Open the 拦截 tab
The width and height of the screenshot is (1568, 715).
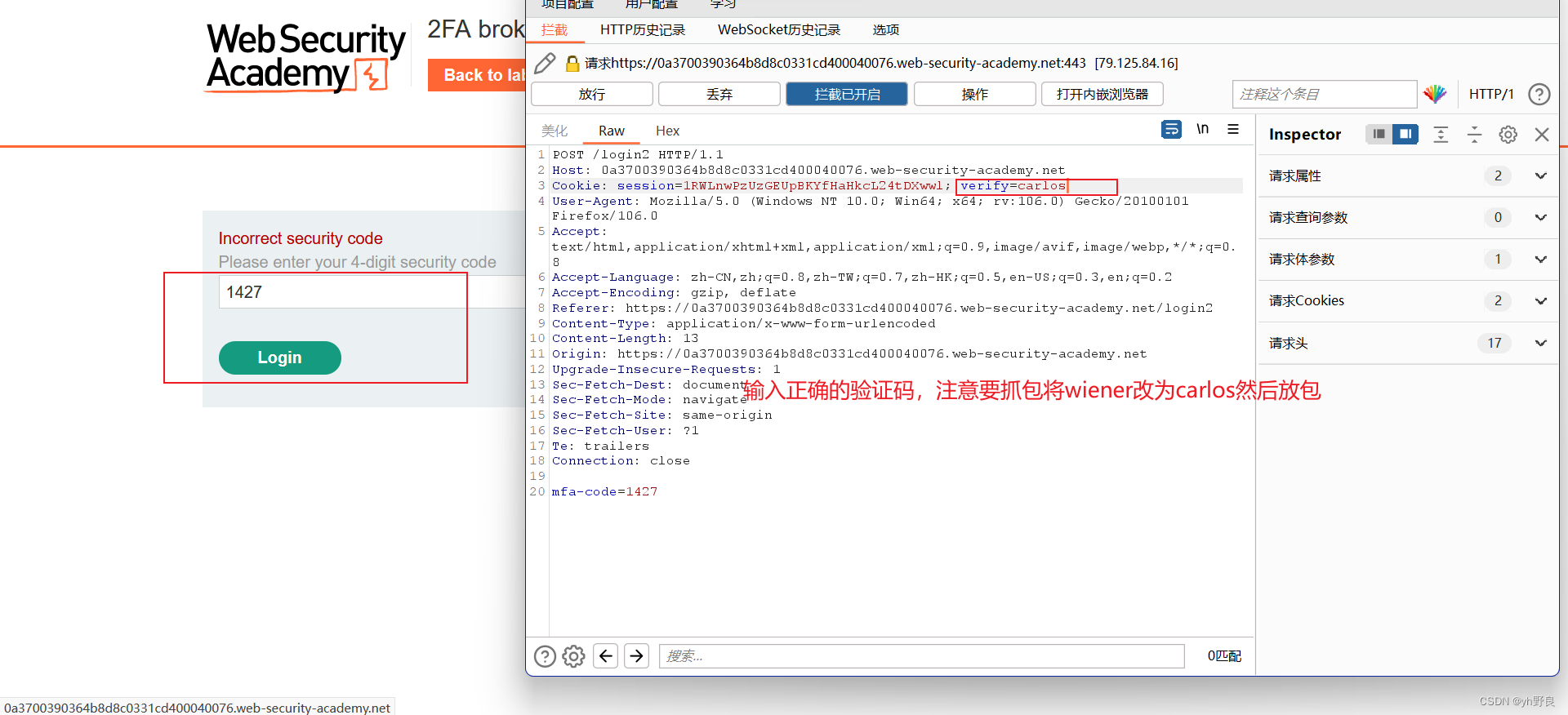tap(555, 30)
